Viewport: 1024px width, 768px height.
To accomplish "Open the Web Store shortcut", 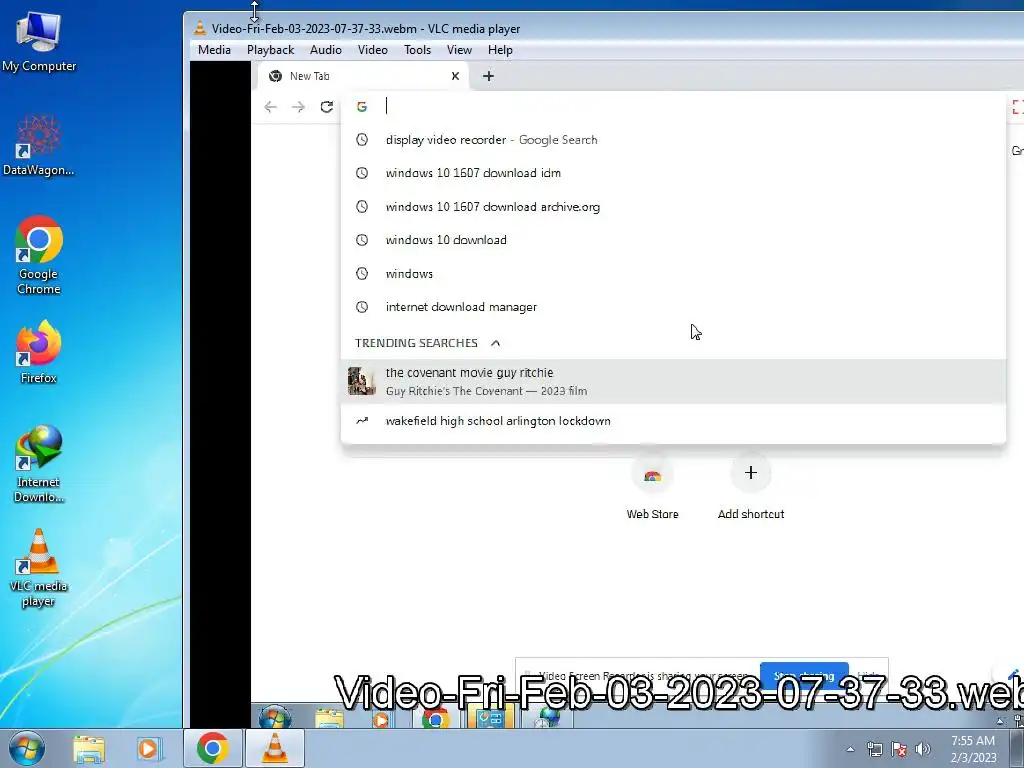I will tap(652, 487).
